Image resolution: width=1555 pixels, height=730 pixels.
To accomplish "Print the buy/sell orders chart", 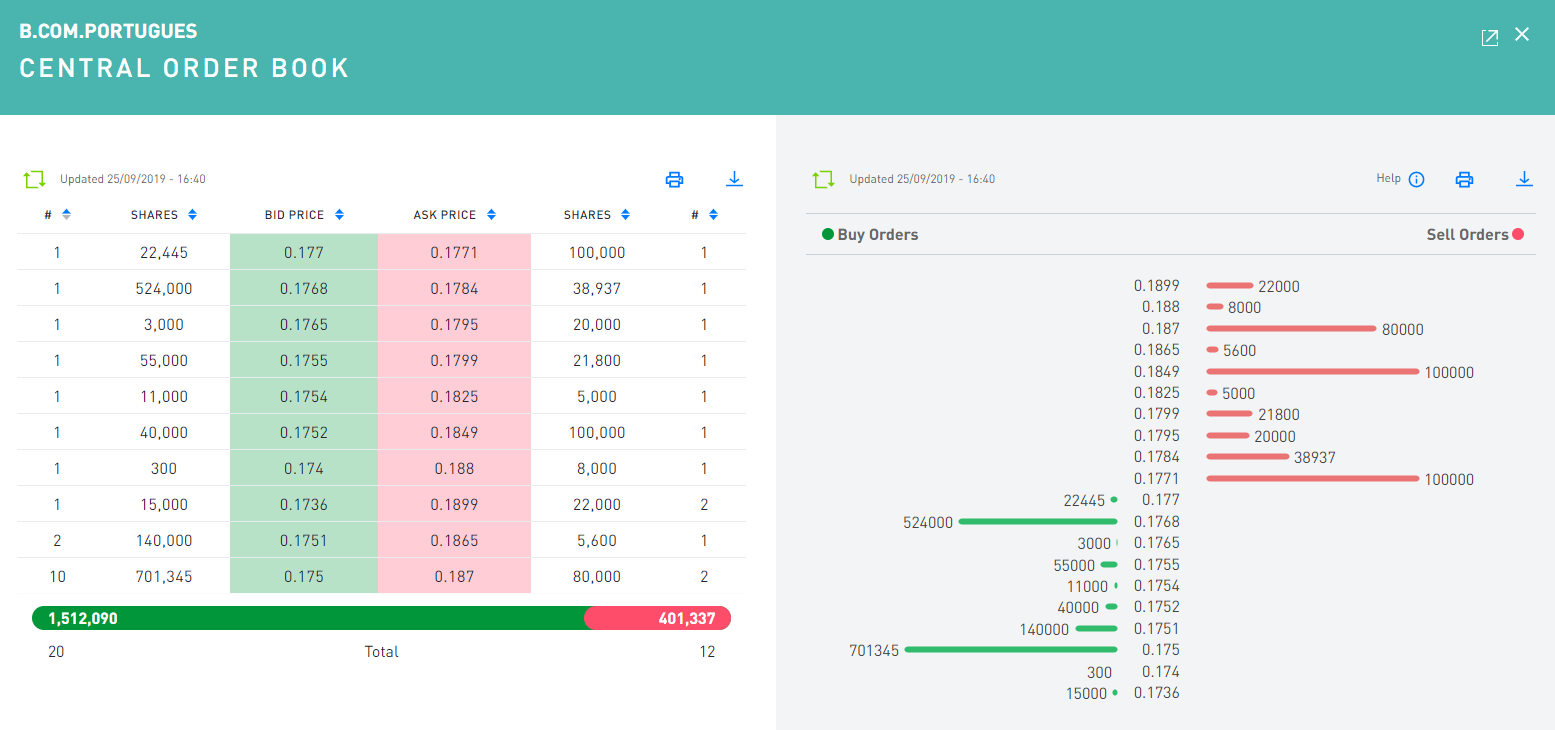I will [x=1465, y=180].
